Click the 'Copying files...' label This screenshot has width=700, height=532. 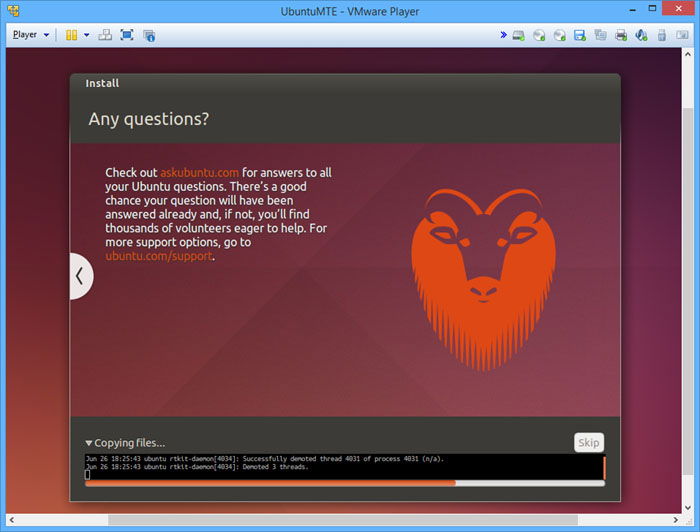click(129, 443)
